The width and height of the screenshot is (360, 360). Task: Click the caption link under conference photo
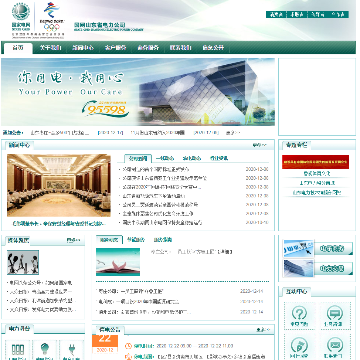pos(59,224)
